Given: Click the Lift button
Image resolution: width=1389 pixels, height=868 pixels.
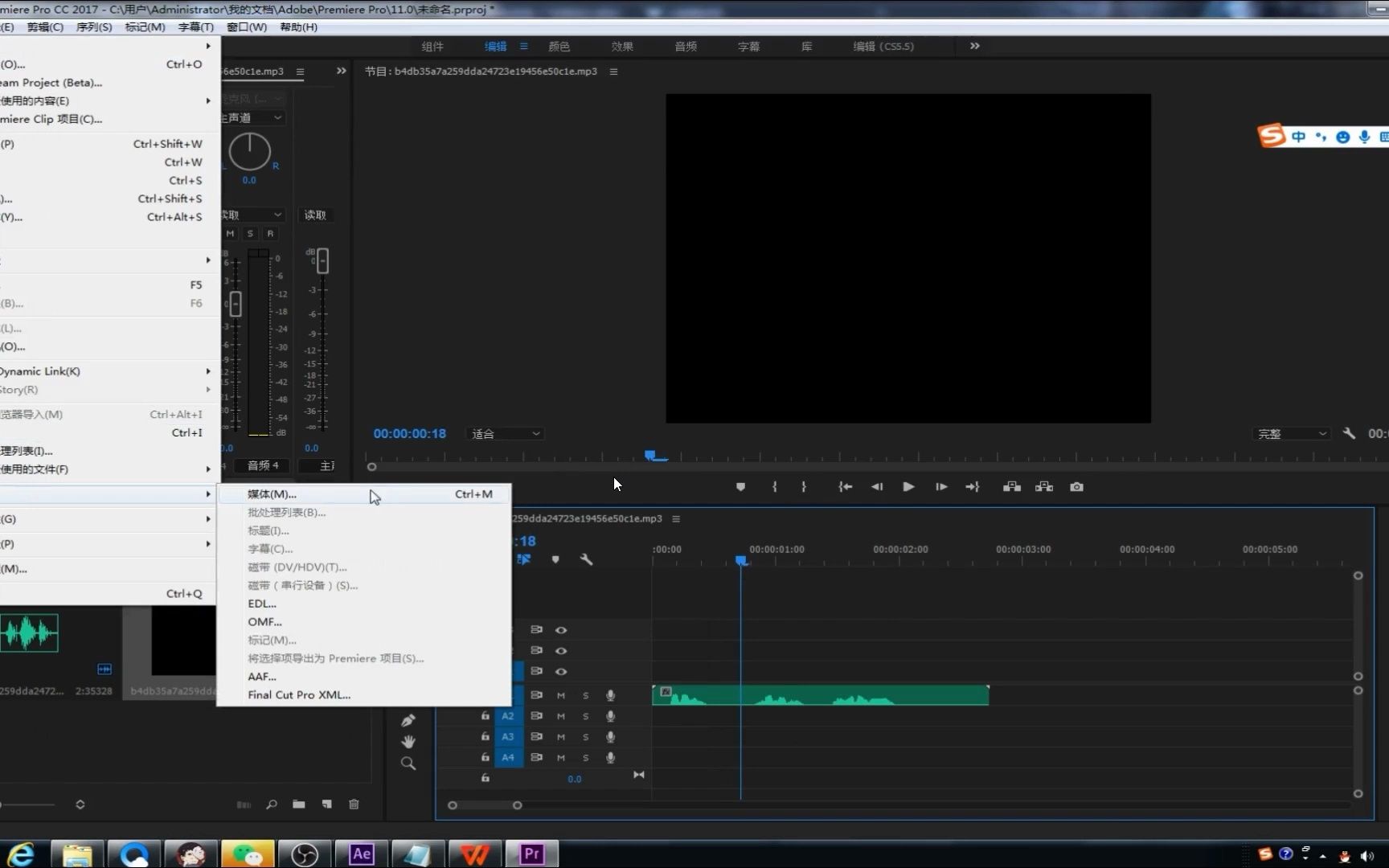Looking at the screenshot, I should tap(1012, 487).
